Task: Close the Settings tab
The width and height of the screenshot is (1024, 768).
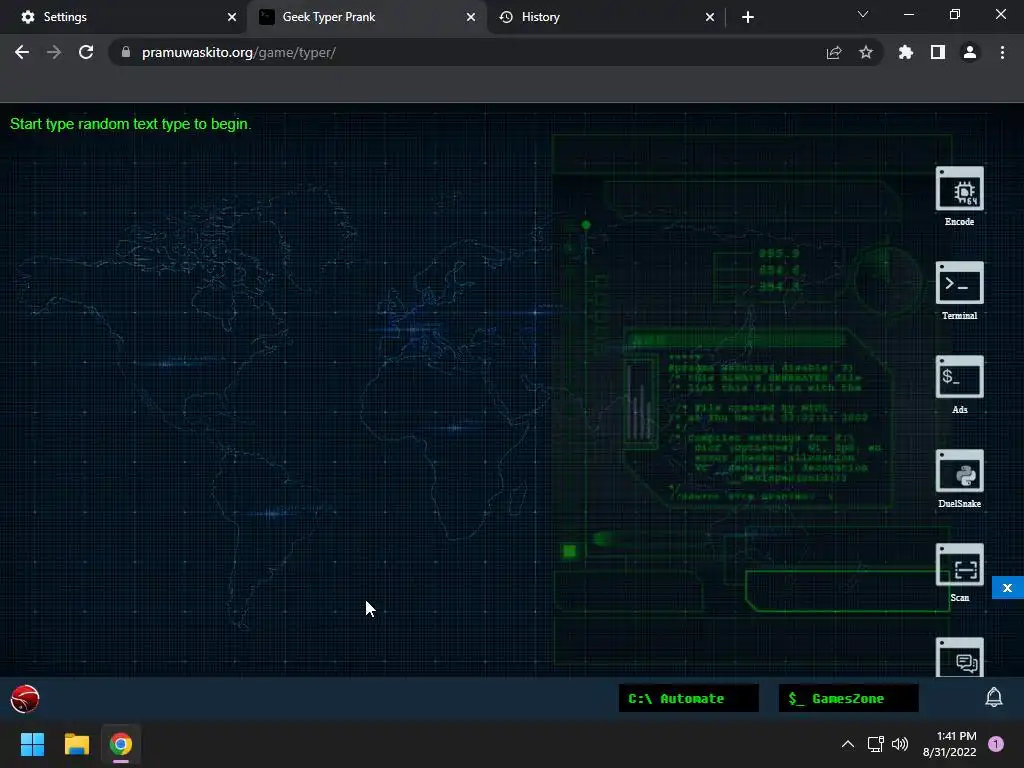Action: [x=232, y=17]
